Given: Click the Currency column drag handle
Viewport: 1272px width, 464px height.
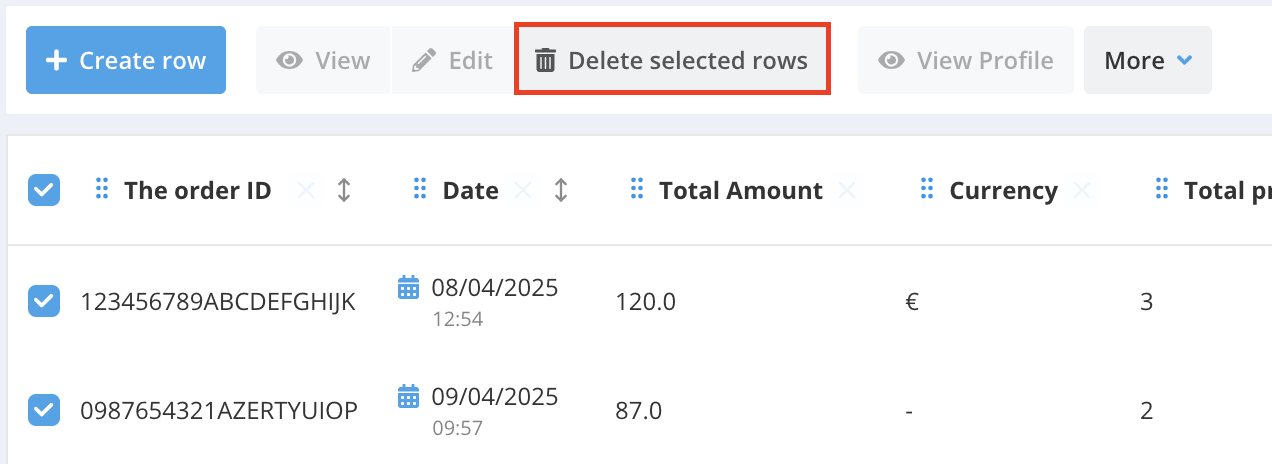Looking at the screenshot, I should 927,189.
